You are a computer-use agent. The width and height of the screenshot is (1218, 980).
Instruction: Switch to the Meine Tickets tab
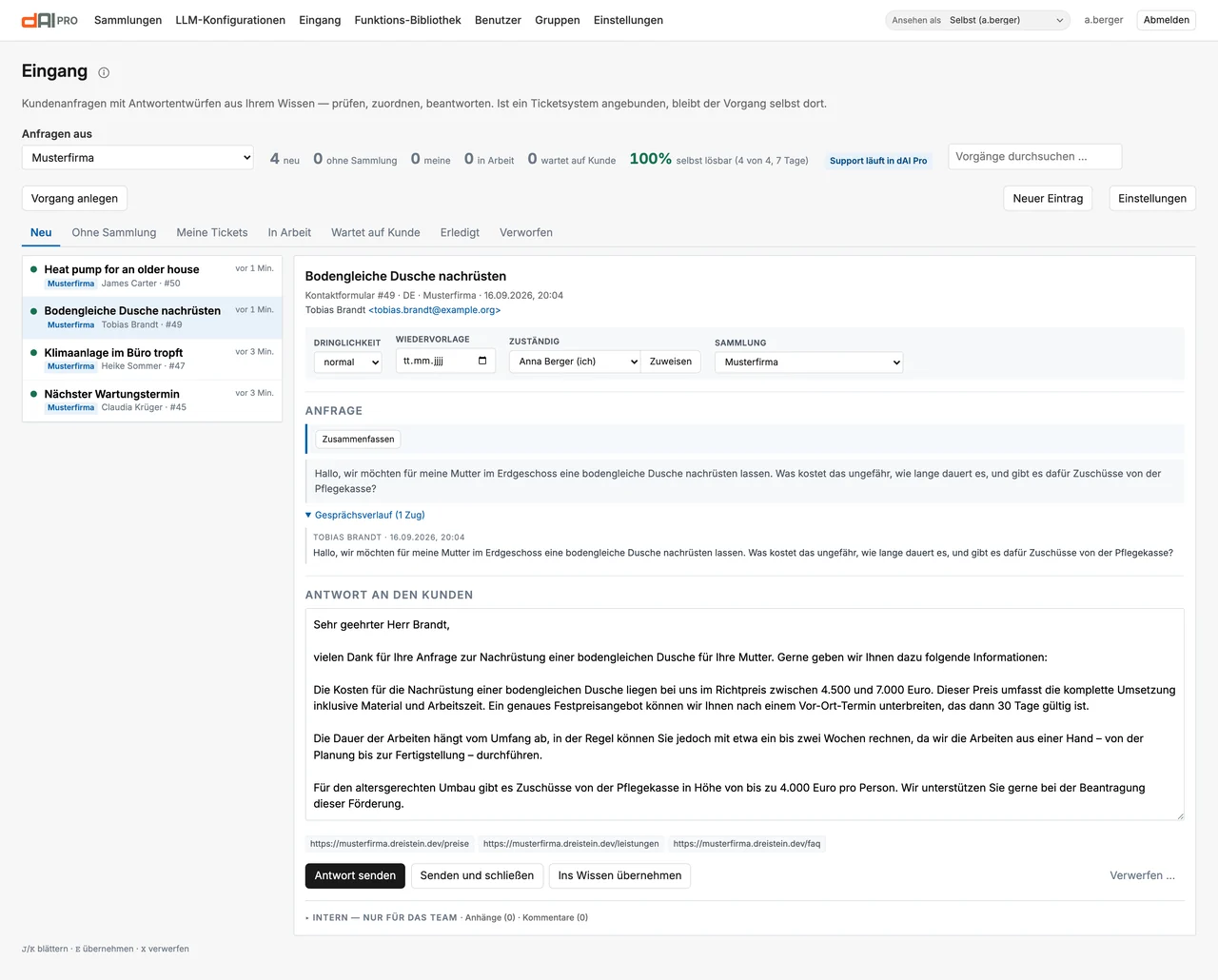pyautogui.click(x=212, y=232)
